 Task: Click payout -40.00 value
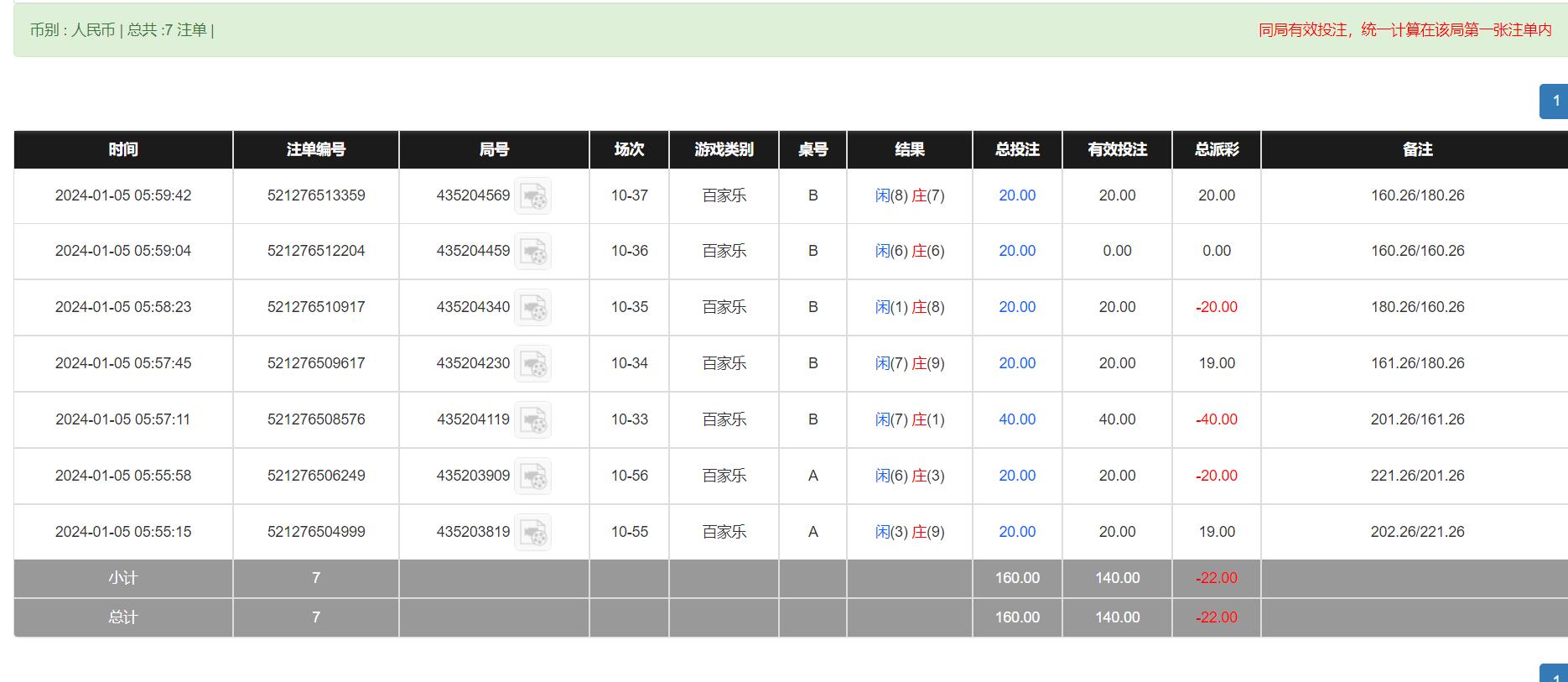point(1217,419)
